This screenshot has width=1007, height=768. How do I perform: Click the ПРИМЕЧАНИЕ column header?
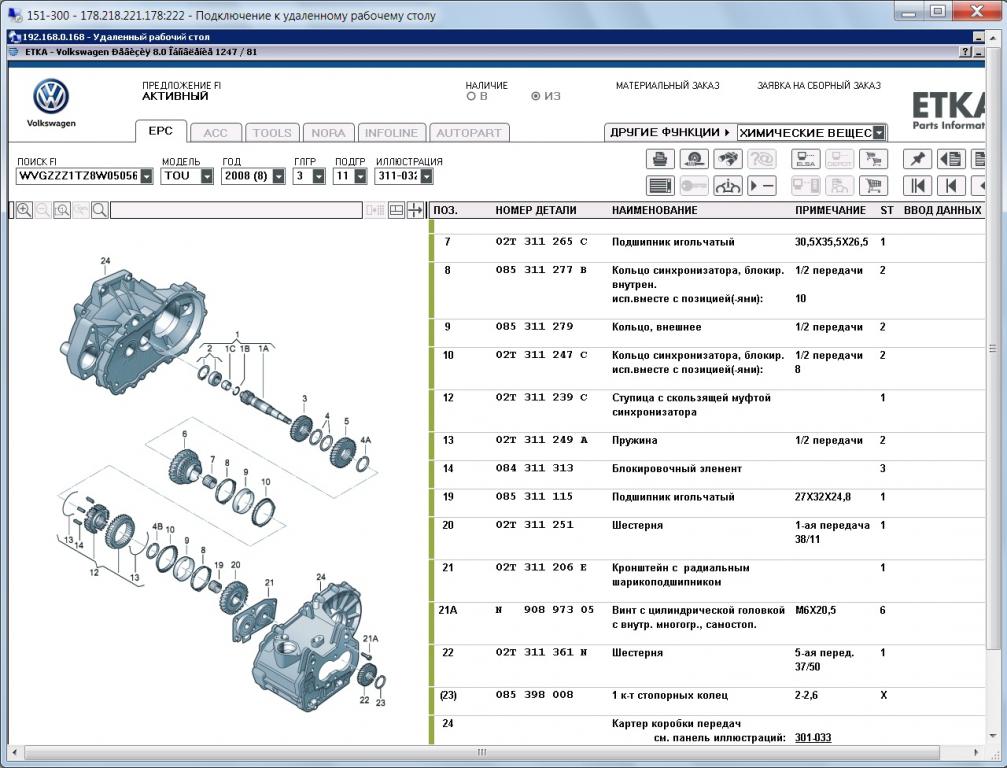pos(830,210)
